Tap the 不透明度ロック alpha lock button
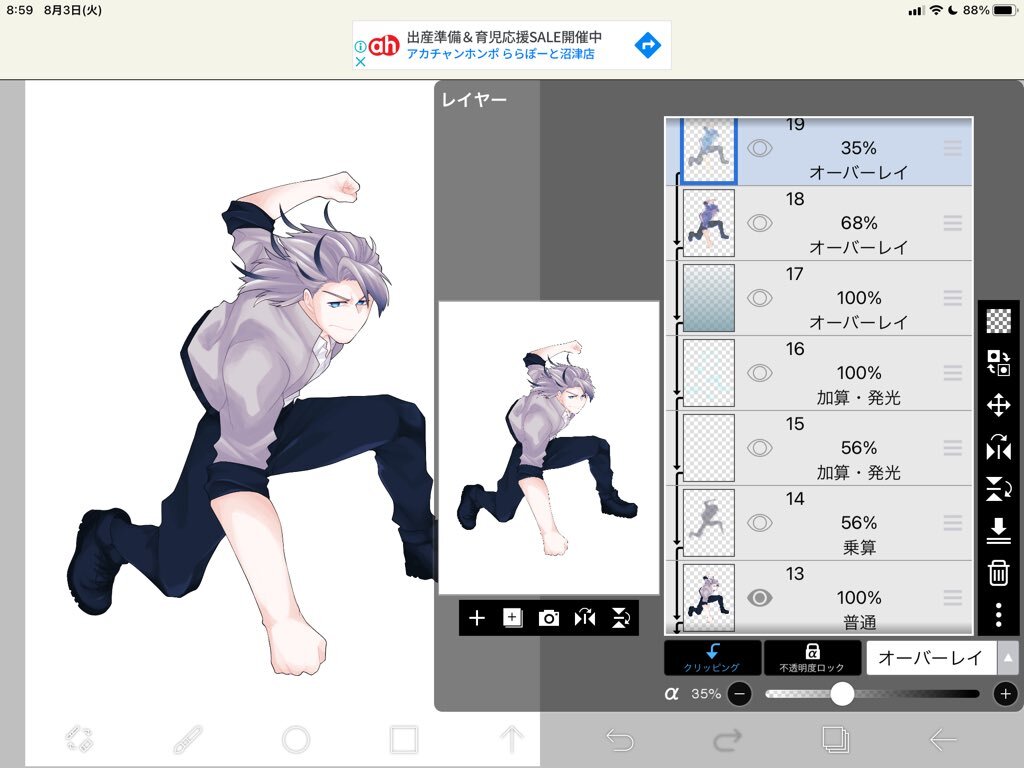Screen dimensions: 1024x768 click(812, 657)
